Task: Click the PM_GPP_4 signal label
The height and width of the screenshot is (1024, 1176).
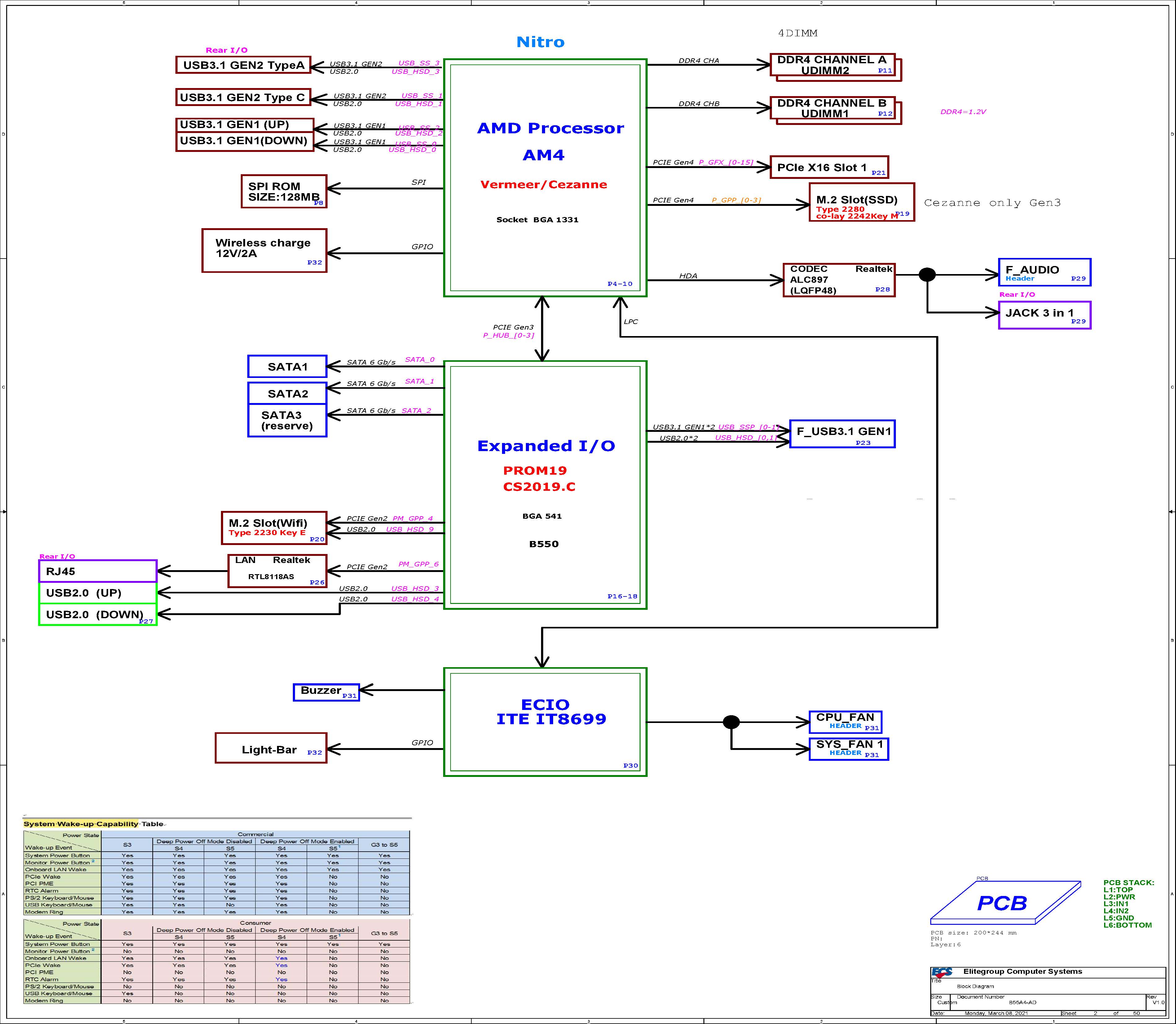Action: click(412, 519)
